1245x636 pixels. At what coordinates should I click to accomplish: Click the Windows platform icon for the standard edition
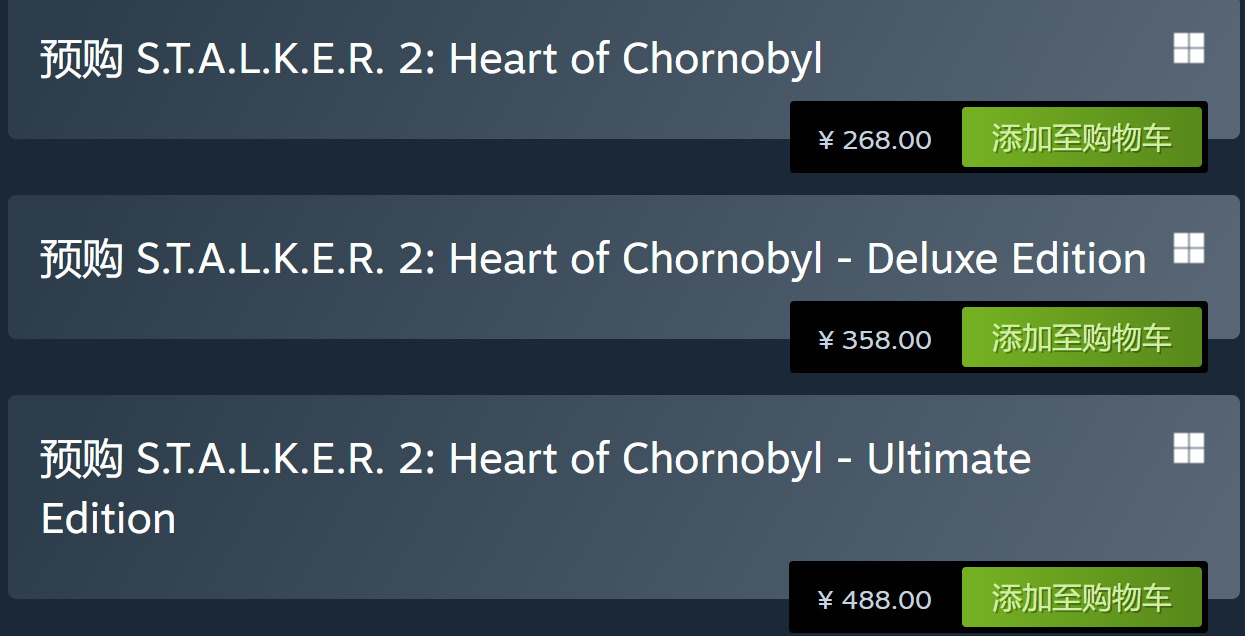coord(1188,48)
